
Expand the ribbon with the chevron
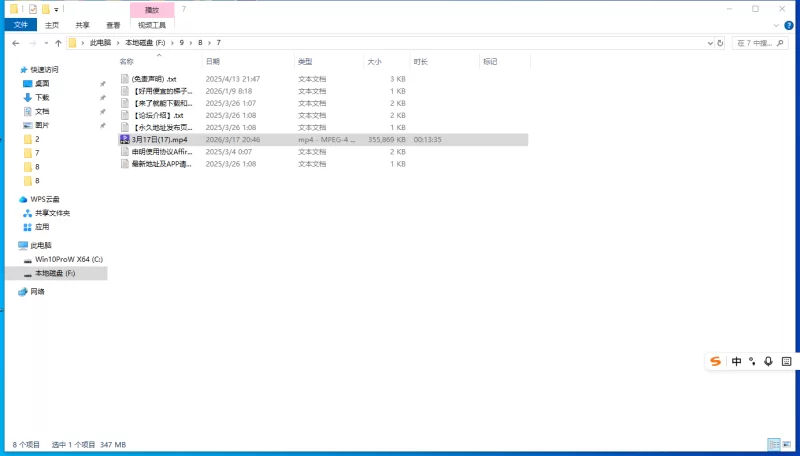click(x=776, y=26)
